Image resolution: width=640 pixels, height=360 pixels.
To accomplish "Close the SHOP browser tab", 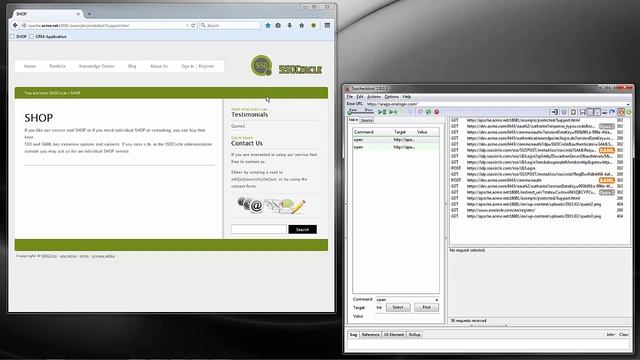I will click(78, 14).
